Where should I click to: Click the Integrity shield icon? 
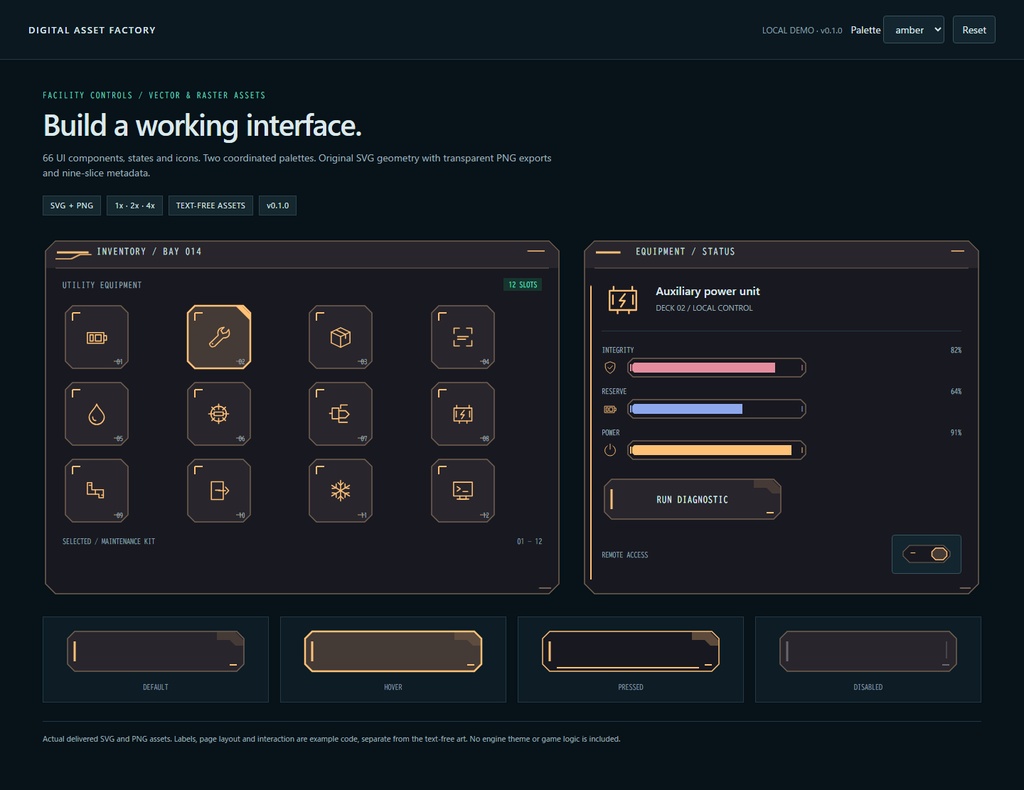click(610, 368)
